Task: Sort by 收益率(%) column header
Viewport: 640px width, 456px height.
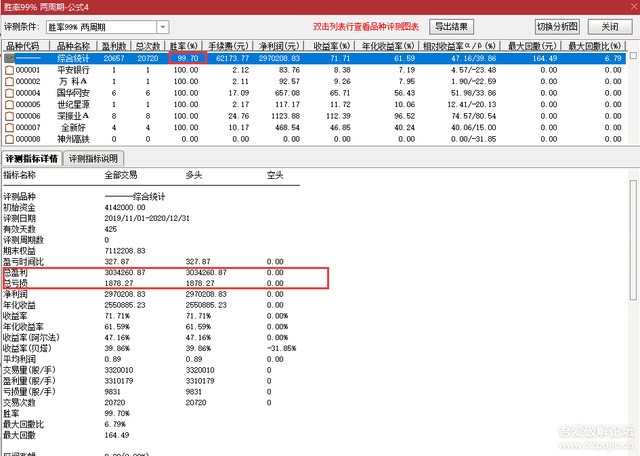Action: coord(330,46)
